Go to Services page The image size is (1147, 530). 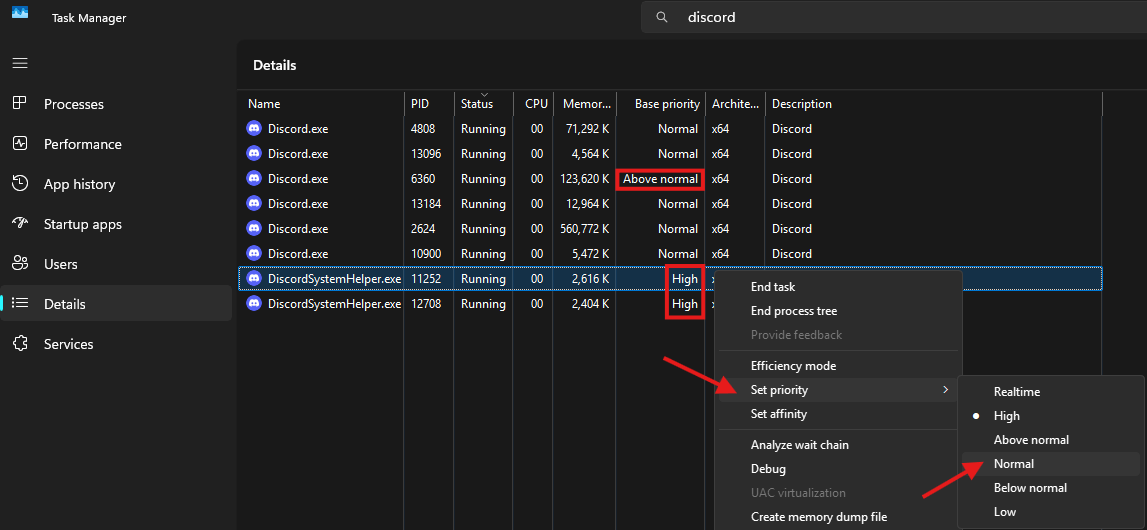pos(116,344)
